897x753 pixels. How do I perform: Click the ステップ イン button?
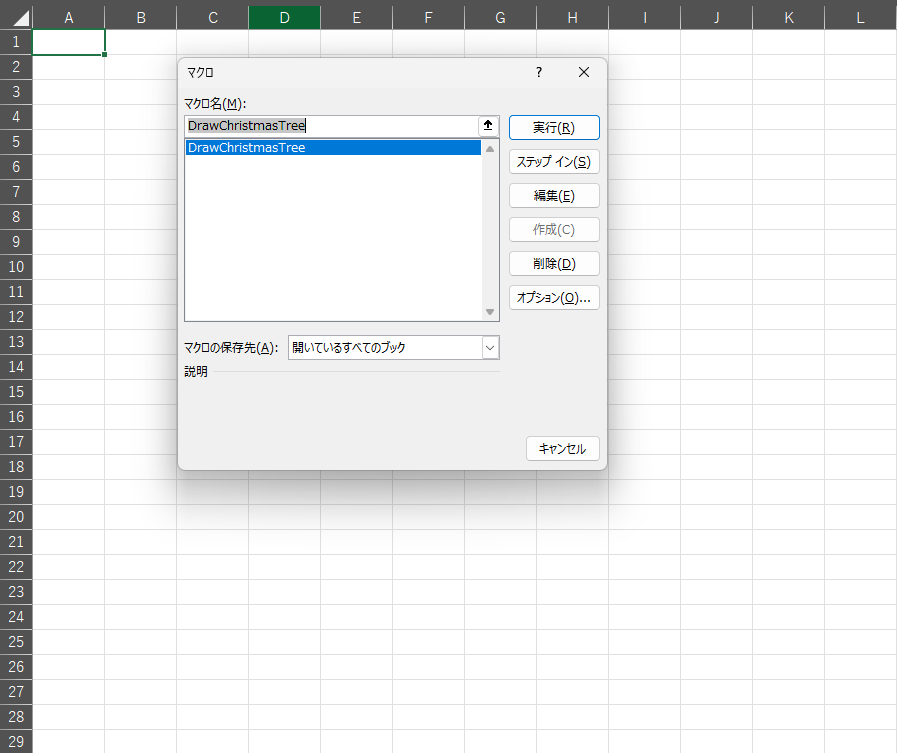(554, 161)
